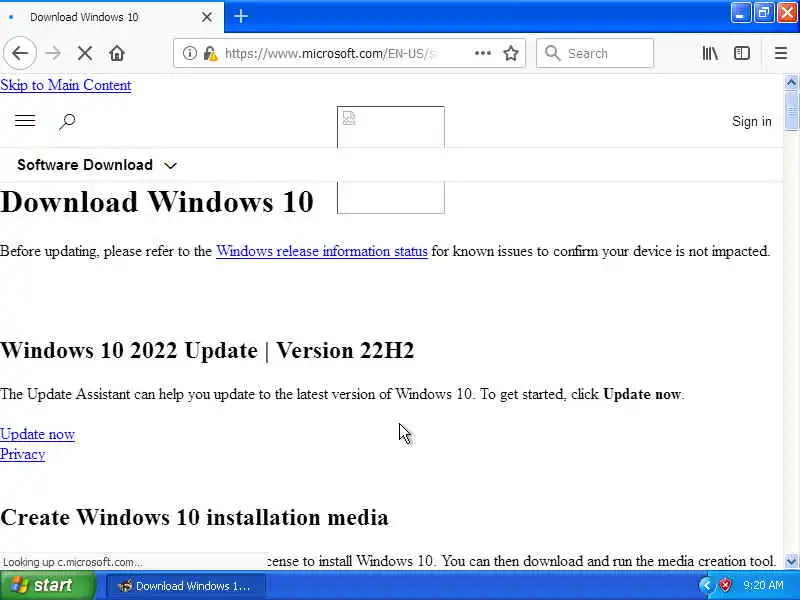Open page actions three-dot menu
The width and height of the screenshot is (800, 600).
point(482,53)
